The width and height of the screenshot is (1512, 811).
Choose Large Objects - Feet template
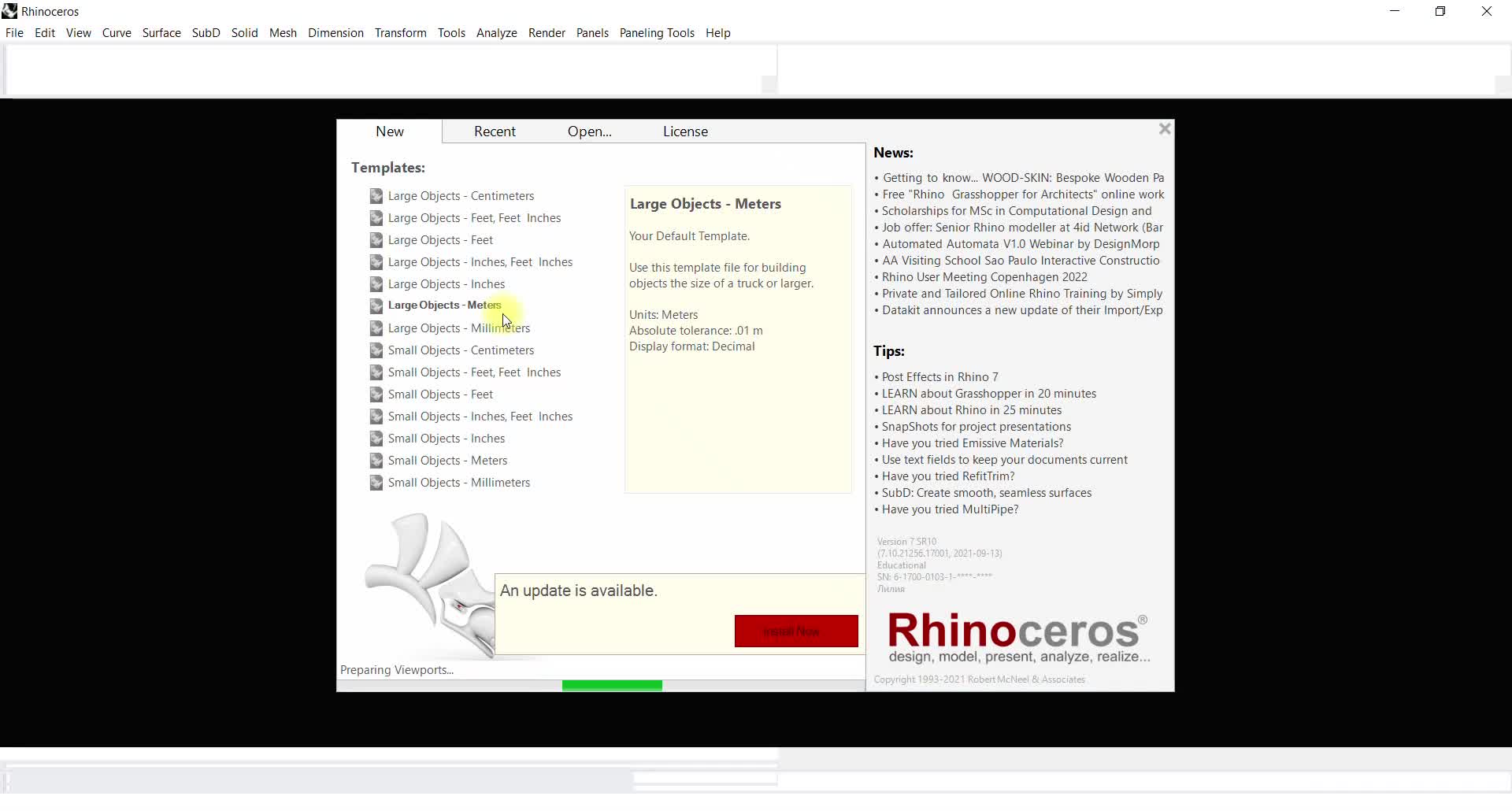[x=440, y=240]
